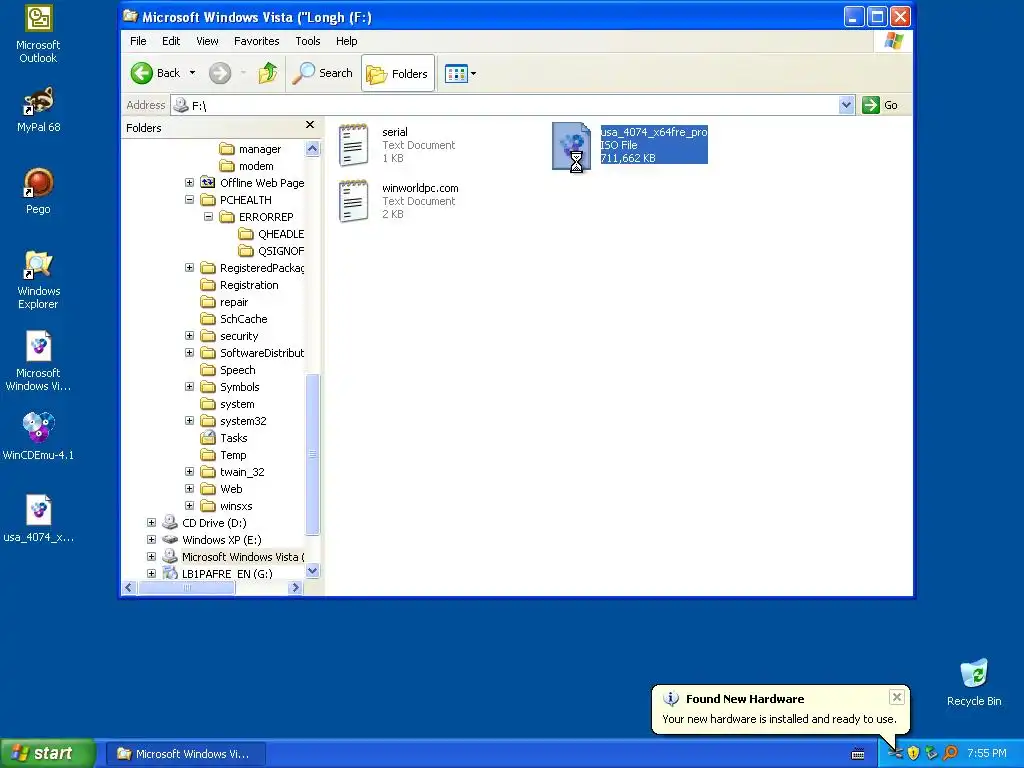
Task: Select usa_4074_x64fre_pro ISO file icon
Action: pos(571,147)
